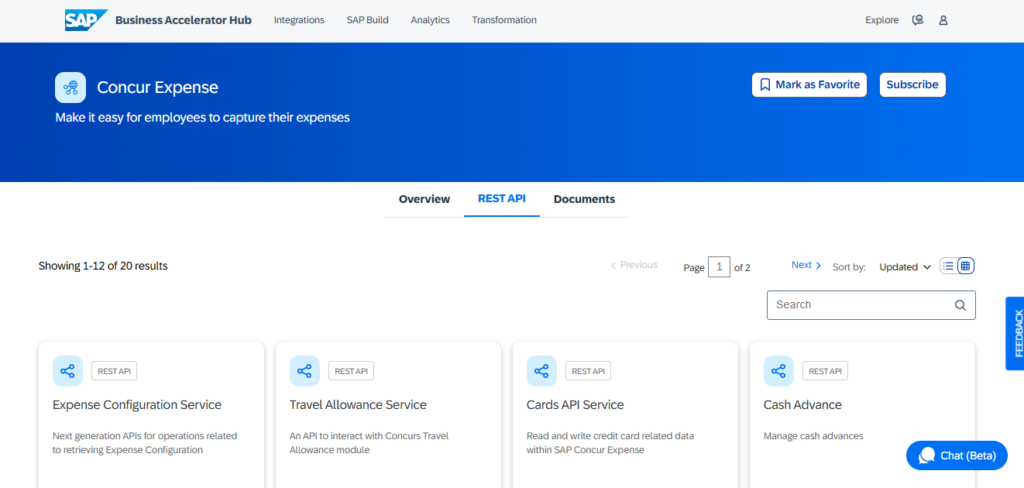Click the 'Make it easy for employees' tagline

tap(202, 118)
